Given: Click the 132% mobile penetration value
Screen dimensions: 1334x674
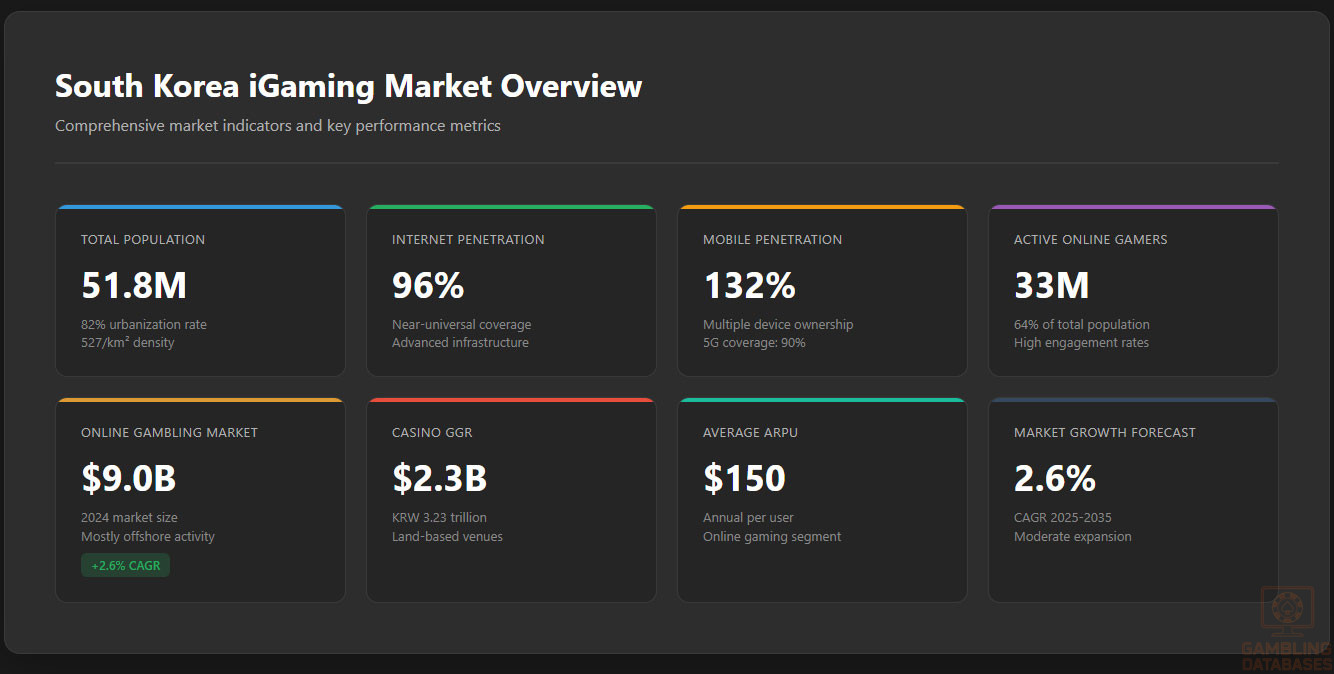Looking at the screenshot, I should click(x=749, y=286).
